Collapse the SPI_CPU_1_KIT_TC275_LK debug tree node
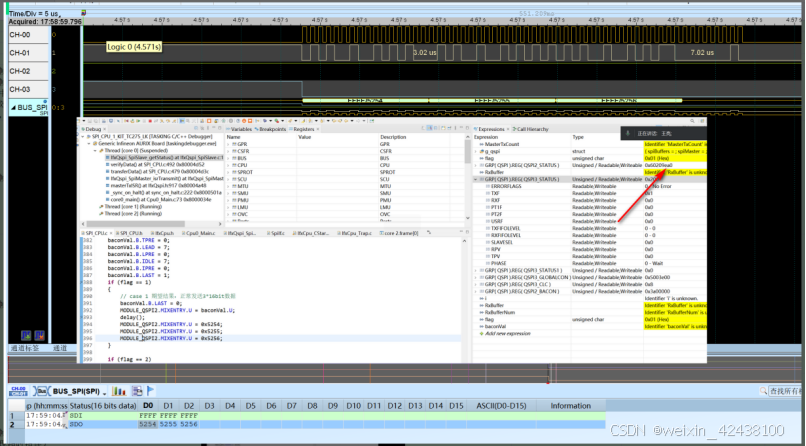806x446 pixels. (83, 137)
